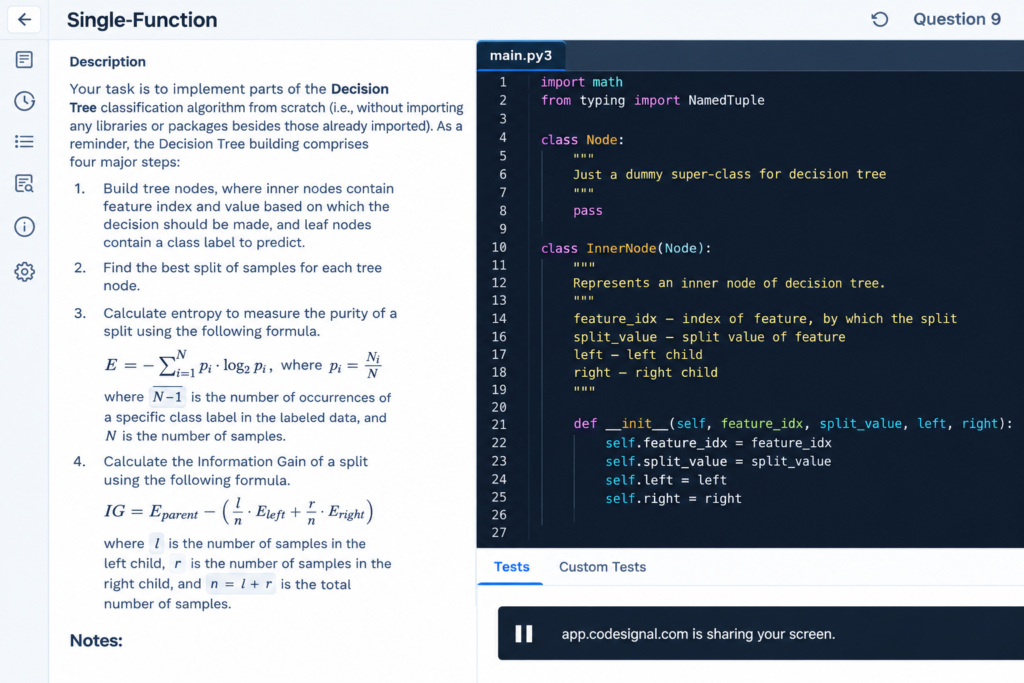Image resolution: width=1024 pixels, height=683 pixels.
Task: Click code line 'class InnerNode(Node):'
Action: coord(626,248)
